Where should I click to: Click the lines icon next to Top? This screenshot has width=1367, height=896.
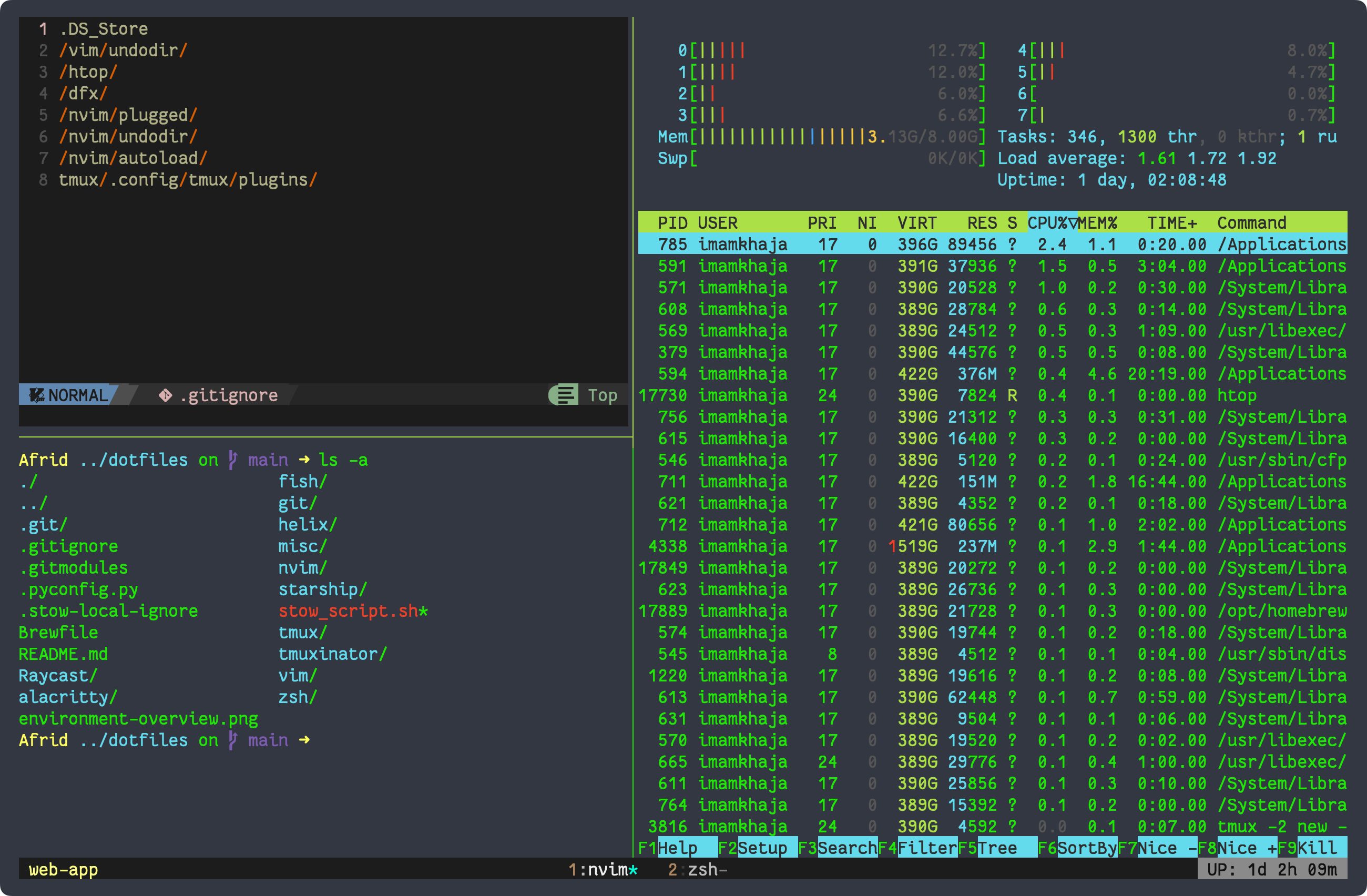point(566,395)
